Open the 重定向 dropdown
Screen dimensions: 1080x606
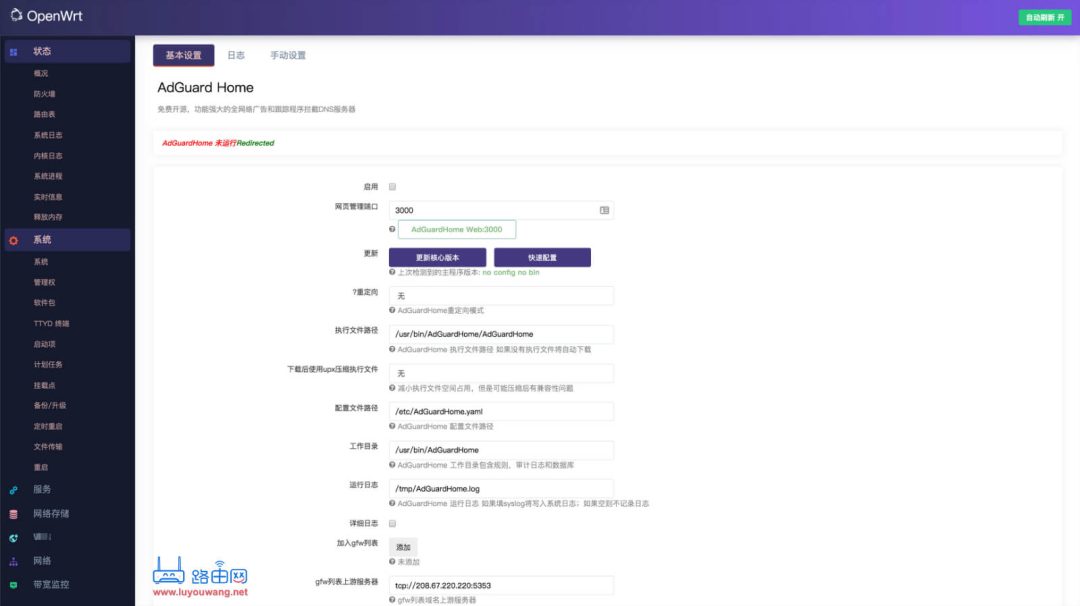pyautogui.click(x=501, y=295)
